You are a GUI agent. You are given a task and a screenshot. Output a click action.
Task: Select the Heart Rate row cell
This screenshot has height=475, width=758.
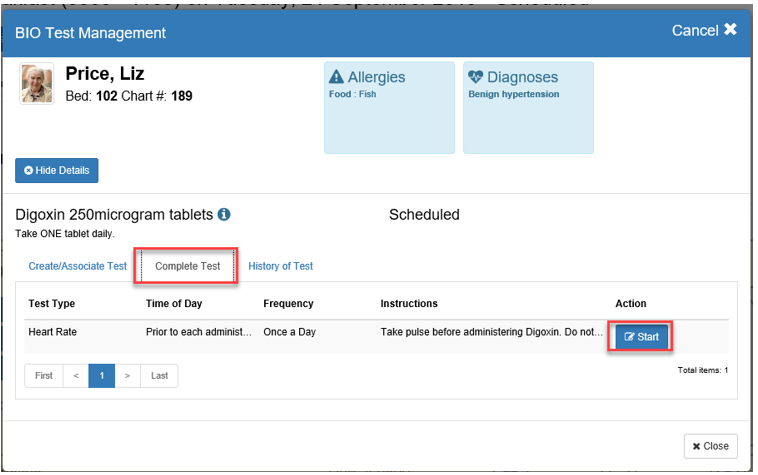tap(54, 332)
